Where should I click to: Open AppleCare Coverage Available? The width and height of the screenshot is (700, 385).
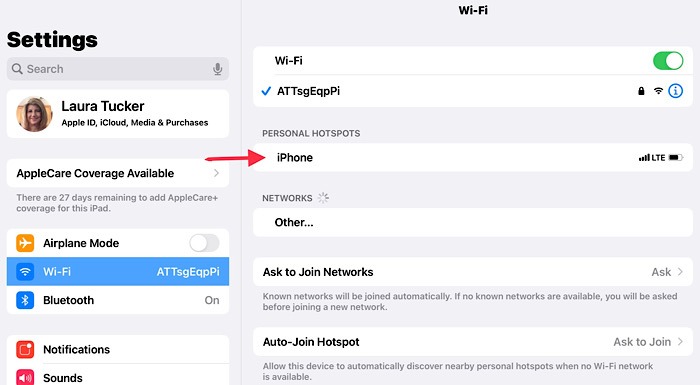click(118, 173)
